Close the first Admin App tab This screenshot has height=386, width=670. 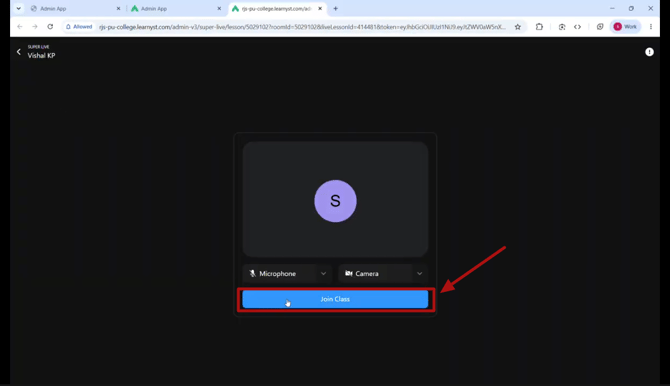pos(118,9)
